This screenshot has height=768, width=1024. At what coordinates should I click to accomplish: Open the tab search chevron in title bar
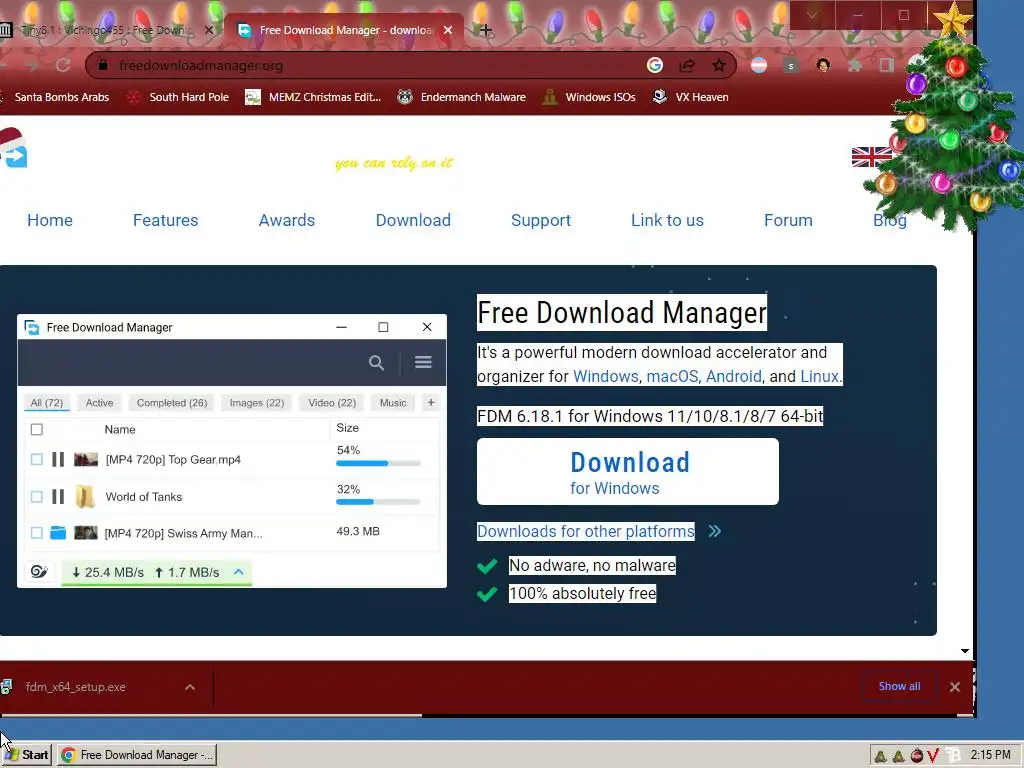[x=812, y=16]
